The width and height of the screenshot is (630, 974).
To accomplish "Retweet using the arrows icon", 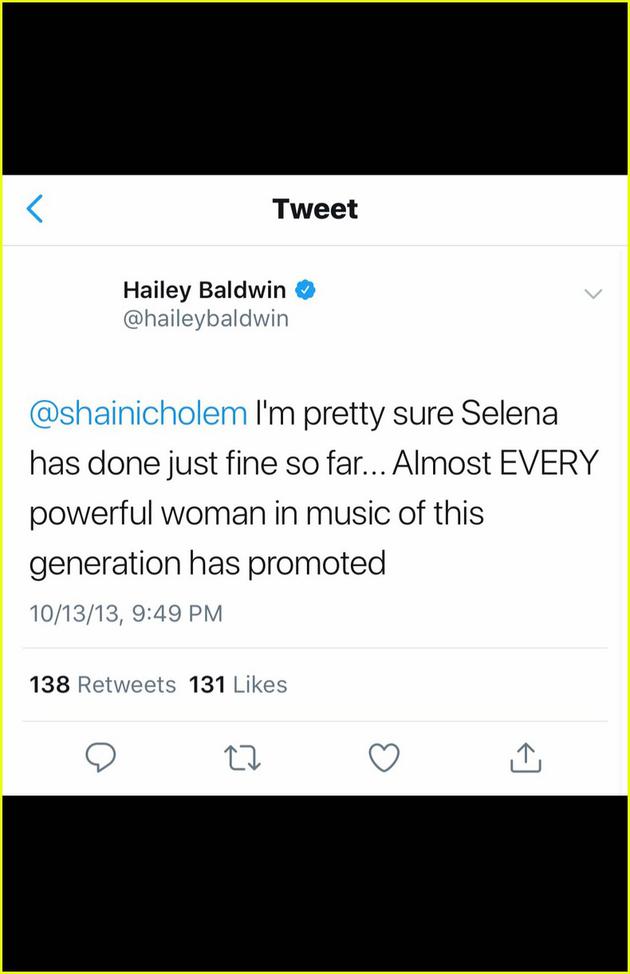I will [241, 759].
